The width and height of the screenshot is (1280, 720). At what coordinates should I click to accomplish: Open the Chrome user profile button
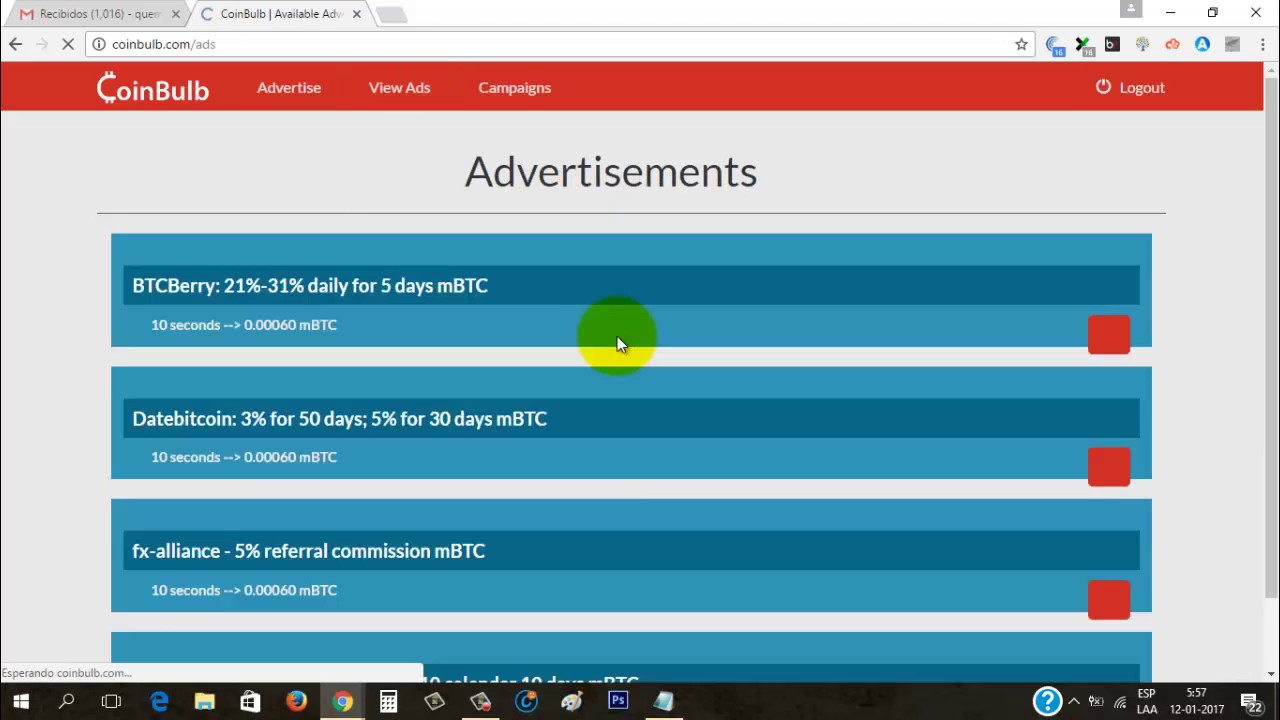1131,9
